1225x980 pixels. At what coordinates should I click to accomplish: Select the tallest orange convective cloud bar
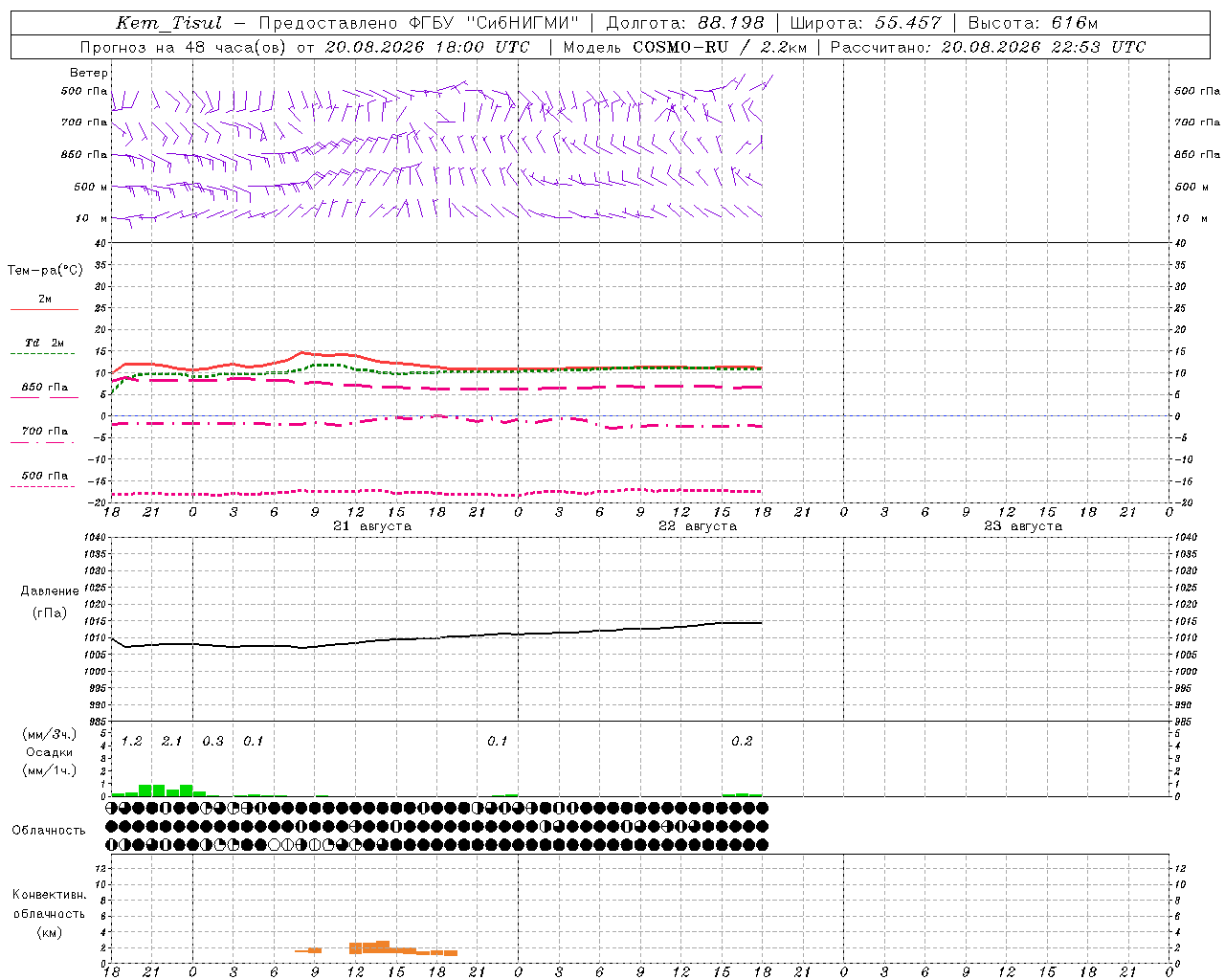[383, 947]
